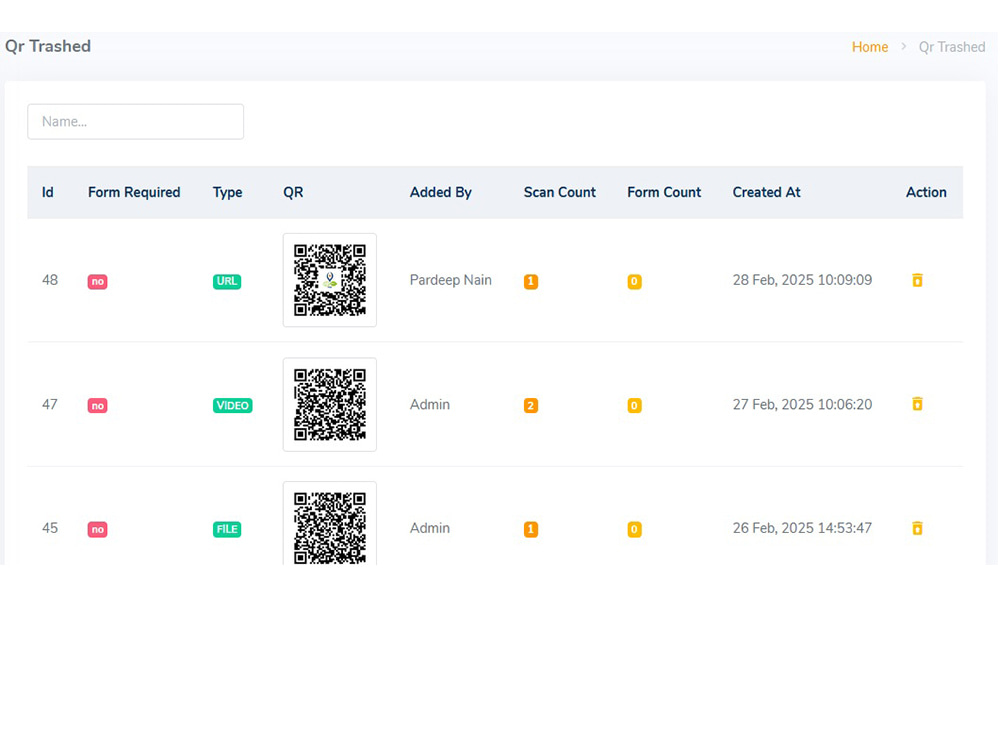Image resolution: width=1000 pixels, height=750 pixels.
Task: Click the FILE type badge
Action: [227, 529]
